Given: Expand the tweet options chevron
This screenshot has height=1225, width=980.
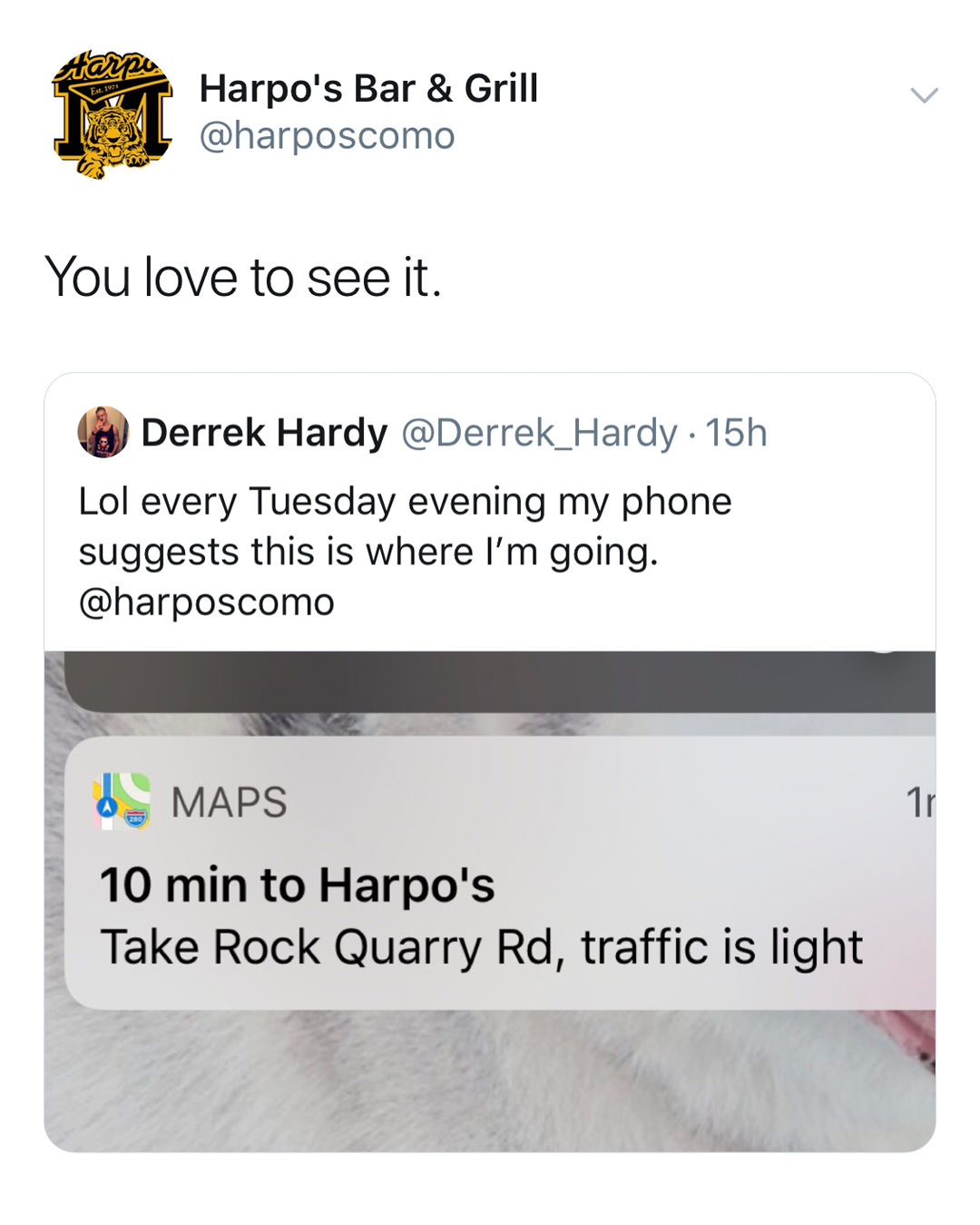Looking at the screenshot, I should coord(924,95).
